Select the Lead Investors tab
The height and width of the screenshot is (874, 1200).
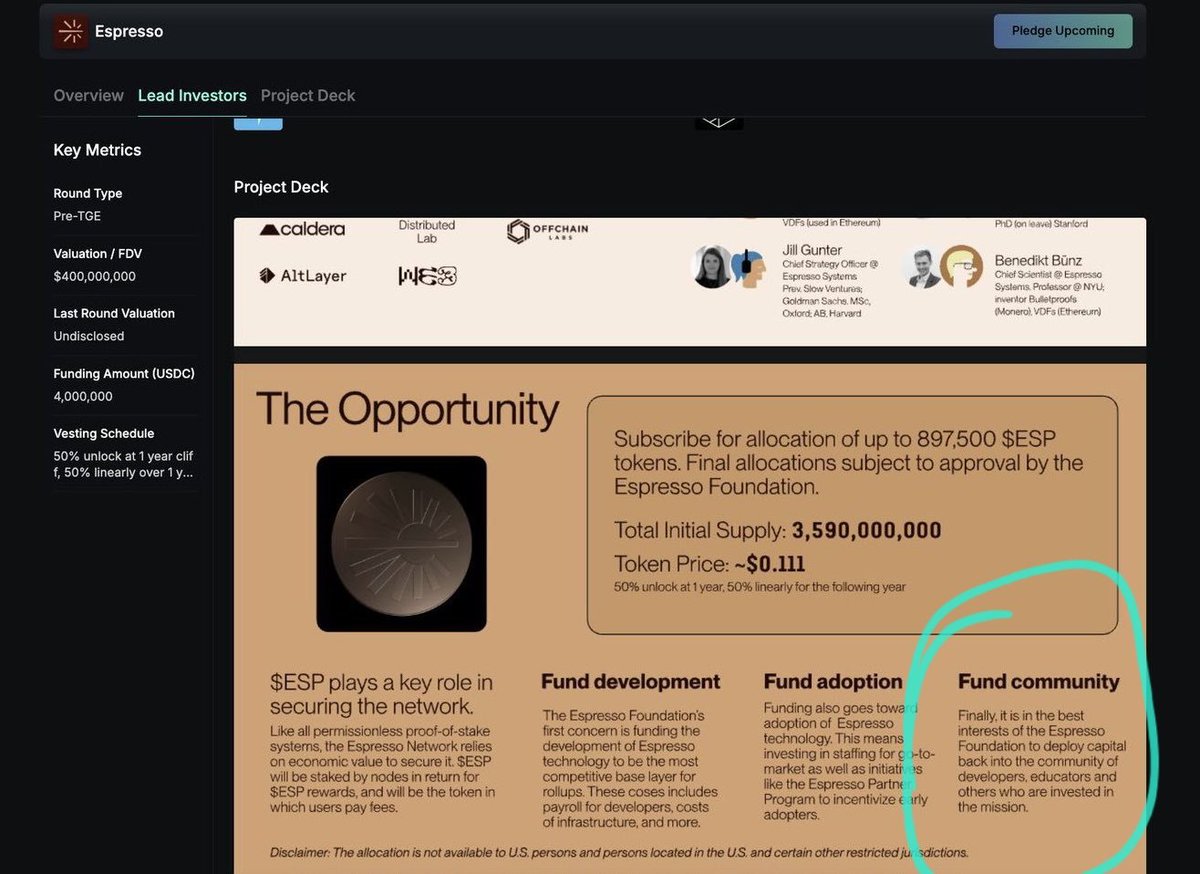pos(192,95)
